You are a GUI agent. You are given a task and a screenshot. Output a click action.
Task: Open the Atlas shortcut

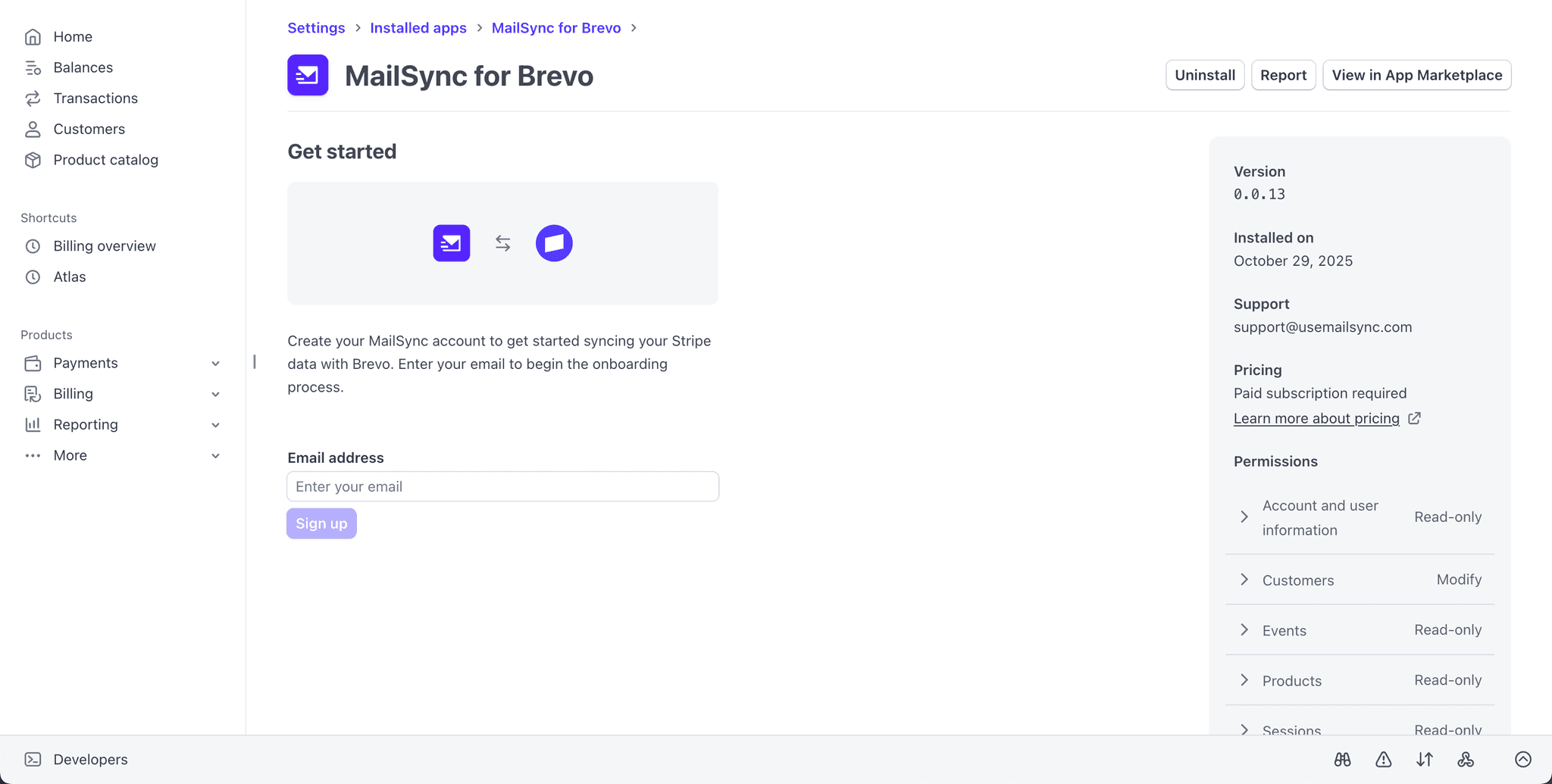click(68, 276)
